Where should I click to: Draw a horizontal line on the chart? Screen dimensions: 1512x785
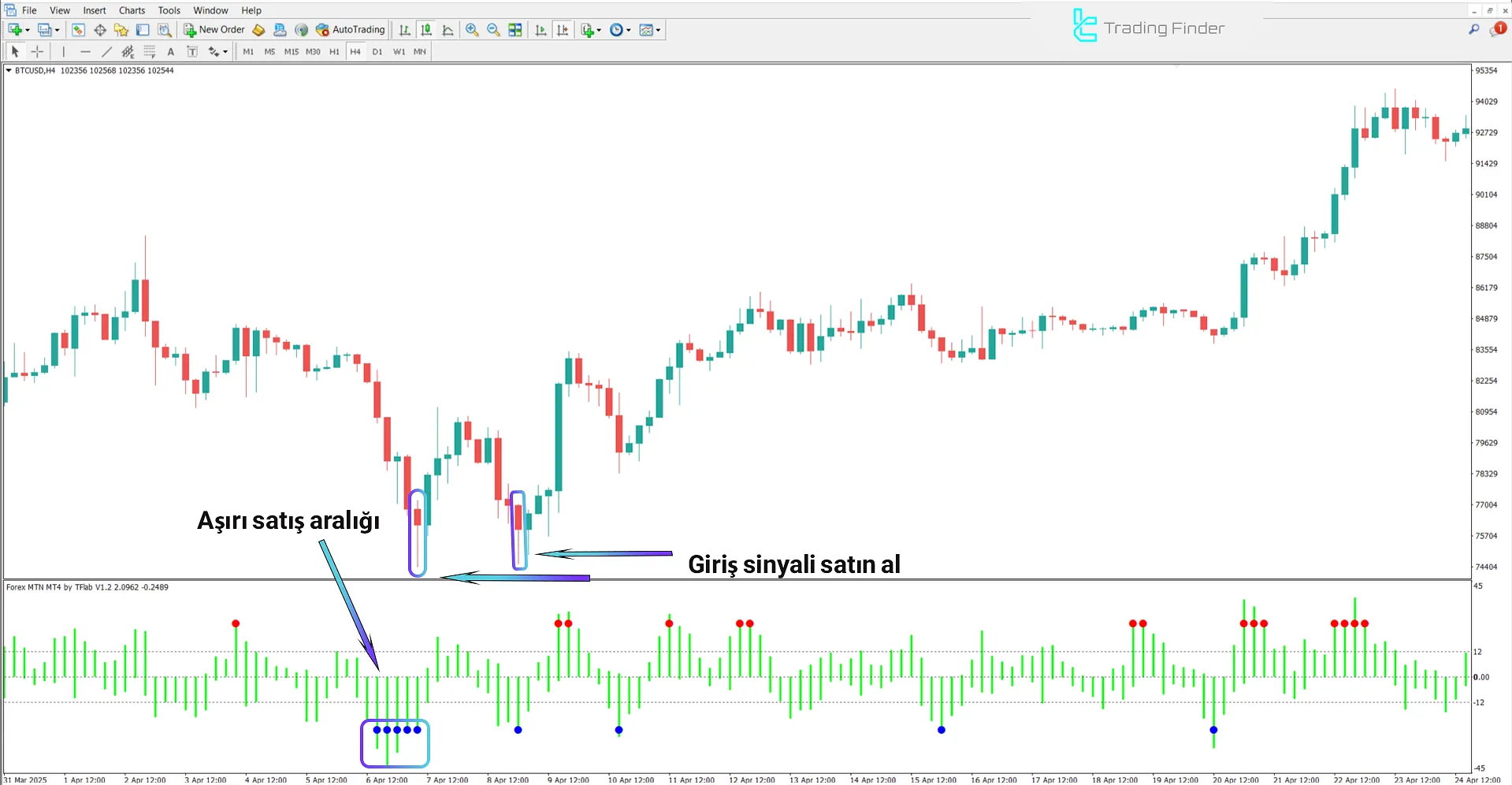tap(85, 51)
